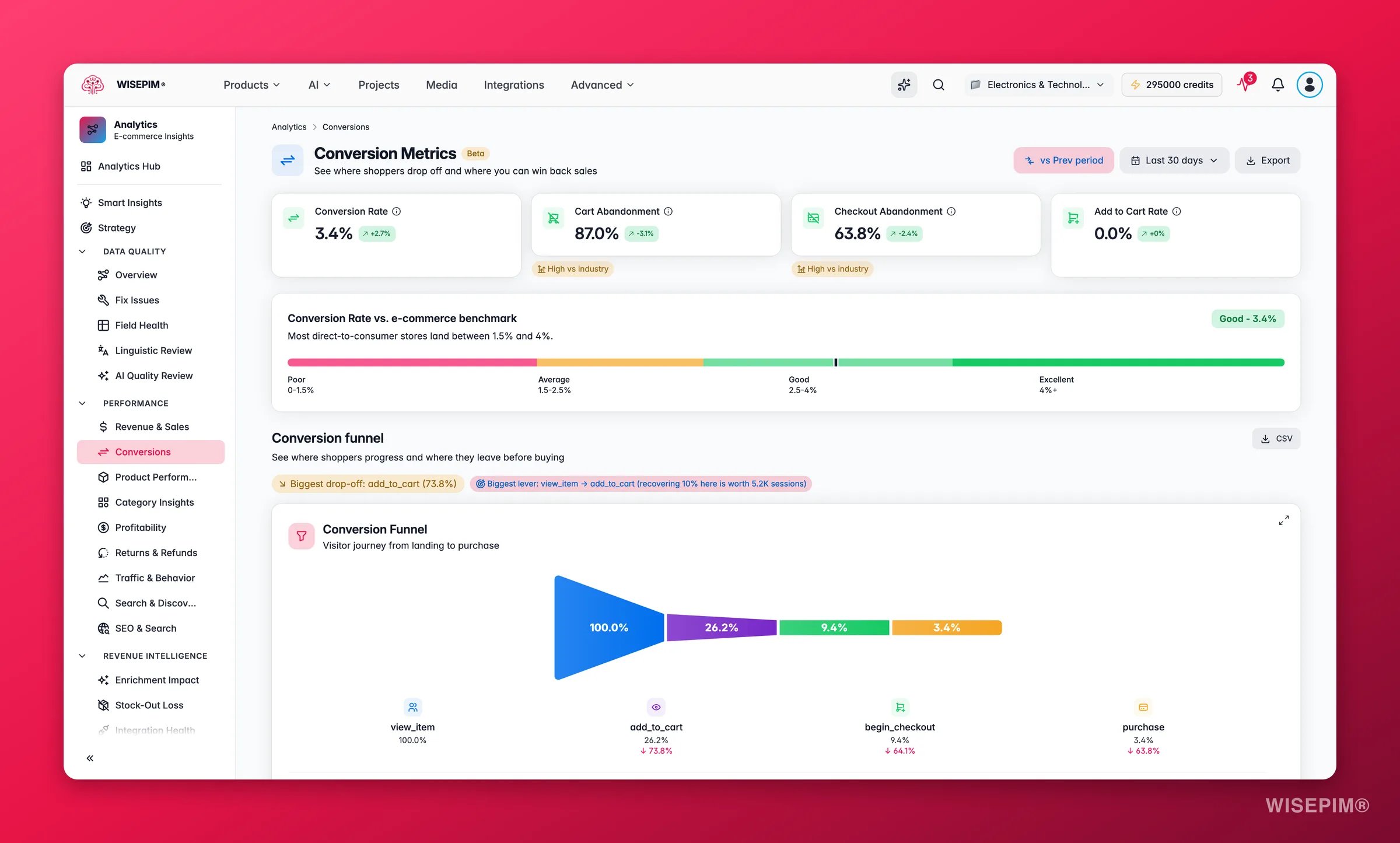Click the Conversion Rate card arrows icon
Viewport: 1400px width, 843px height.
[x=293, y=218]
